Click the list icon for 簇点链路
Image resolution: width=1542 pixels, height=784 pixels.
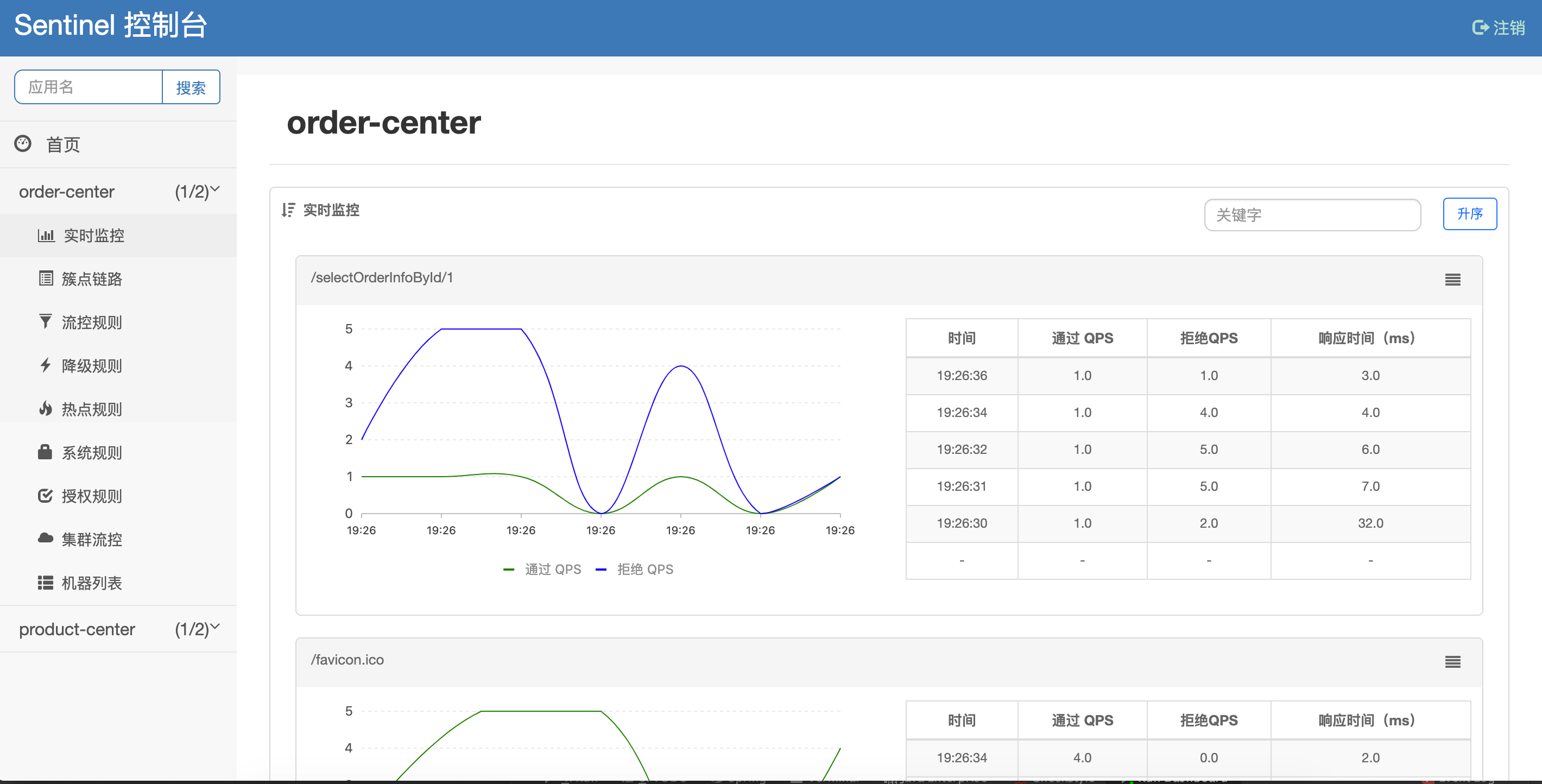(46, 279)
